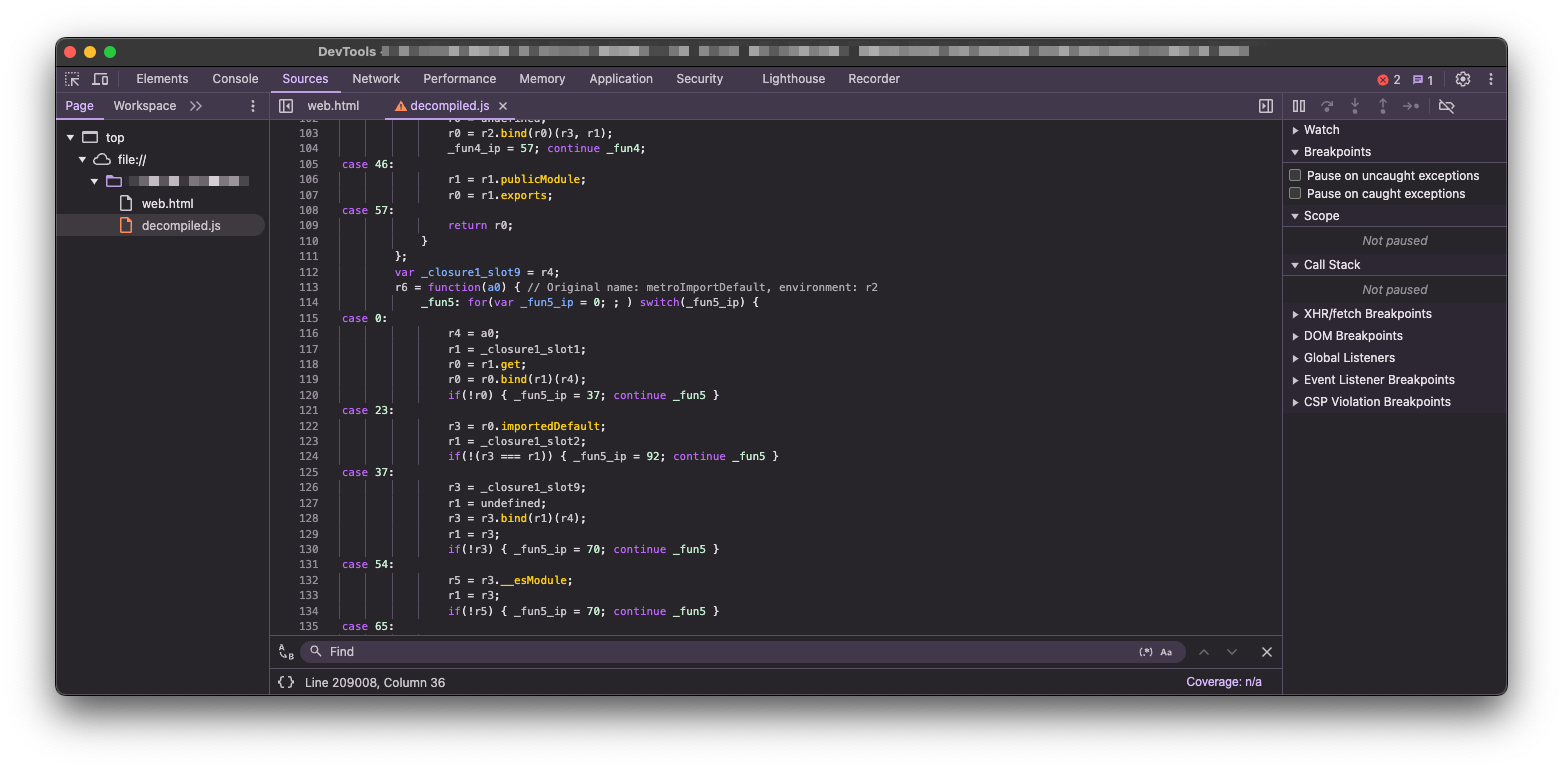Open the DevTools three-dot customize menu

(x=1491, y=79)
